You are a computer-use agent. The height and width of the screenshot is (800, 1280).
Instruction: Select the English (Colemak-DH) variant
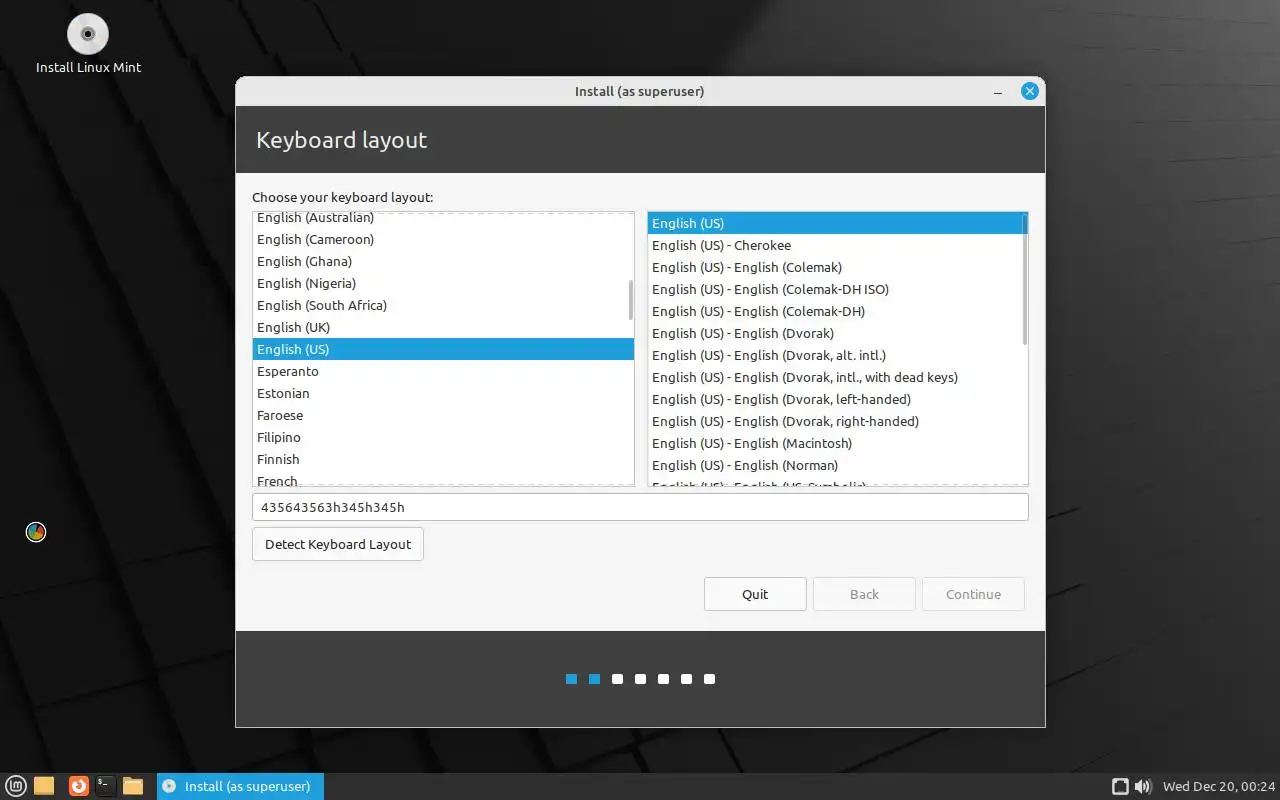(838, 311)
